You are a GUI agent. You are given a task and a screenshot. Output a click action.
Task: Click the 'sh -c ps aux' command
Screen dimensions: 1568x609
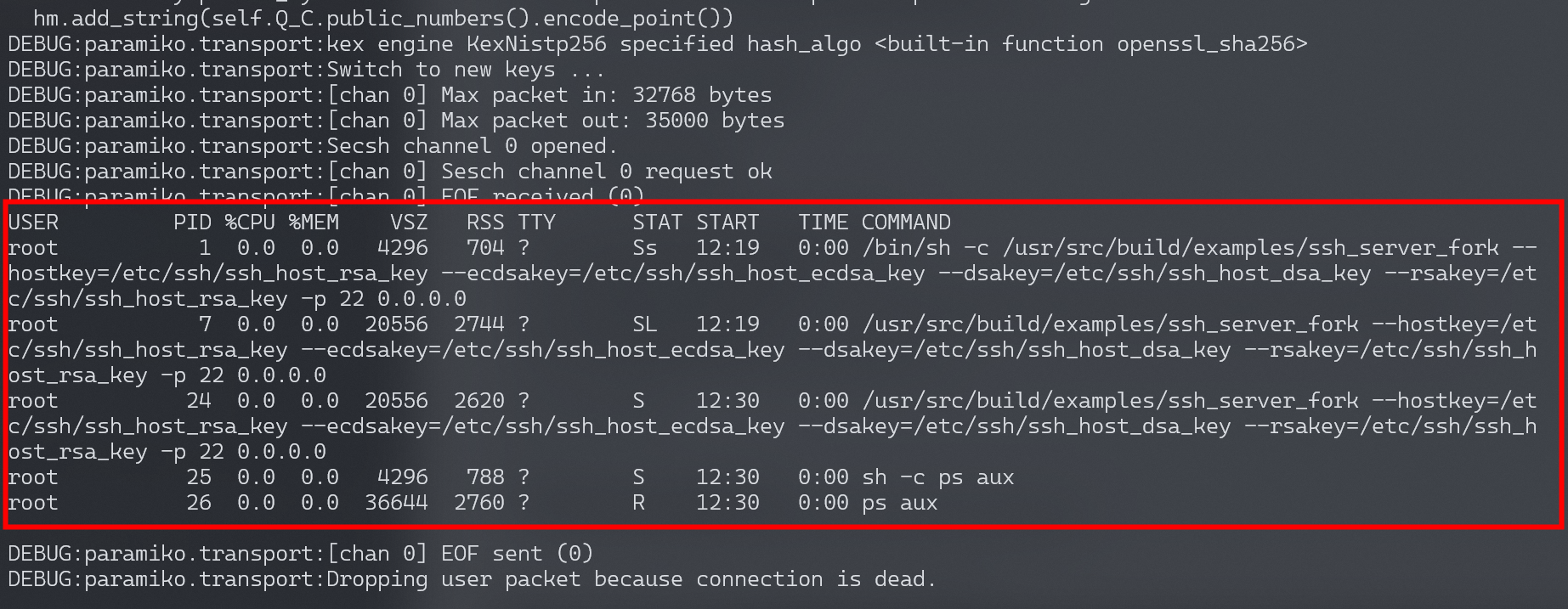937,477
